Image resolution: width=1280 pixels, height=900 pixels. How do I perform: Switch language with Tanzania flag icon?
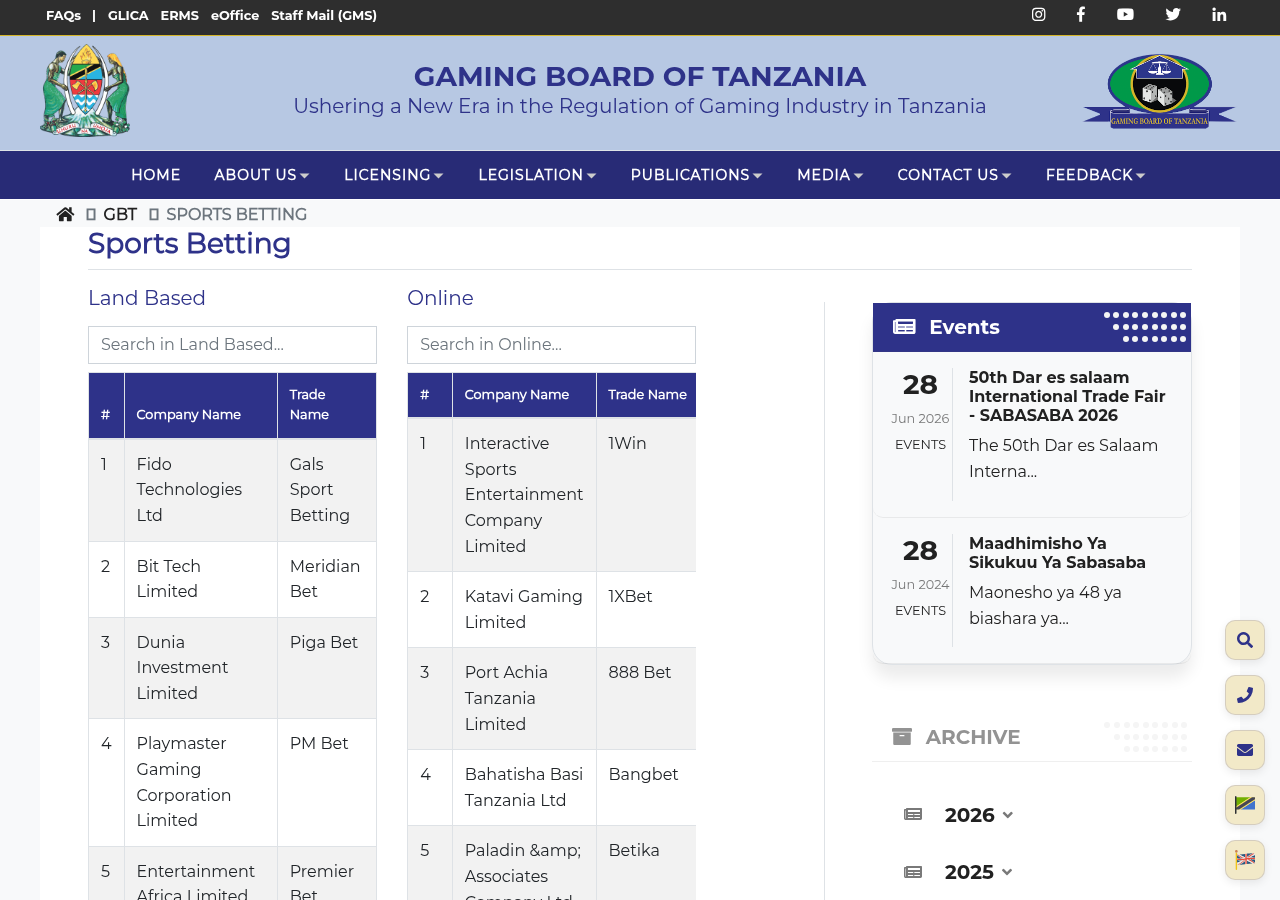[x=1245, y=805]
